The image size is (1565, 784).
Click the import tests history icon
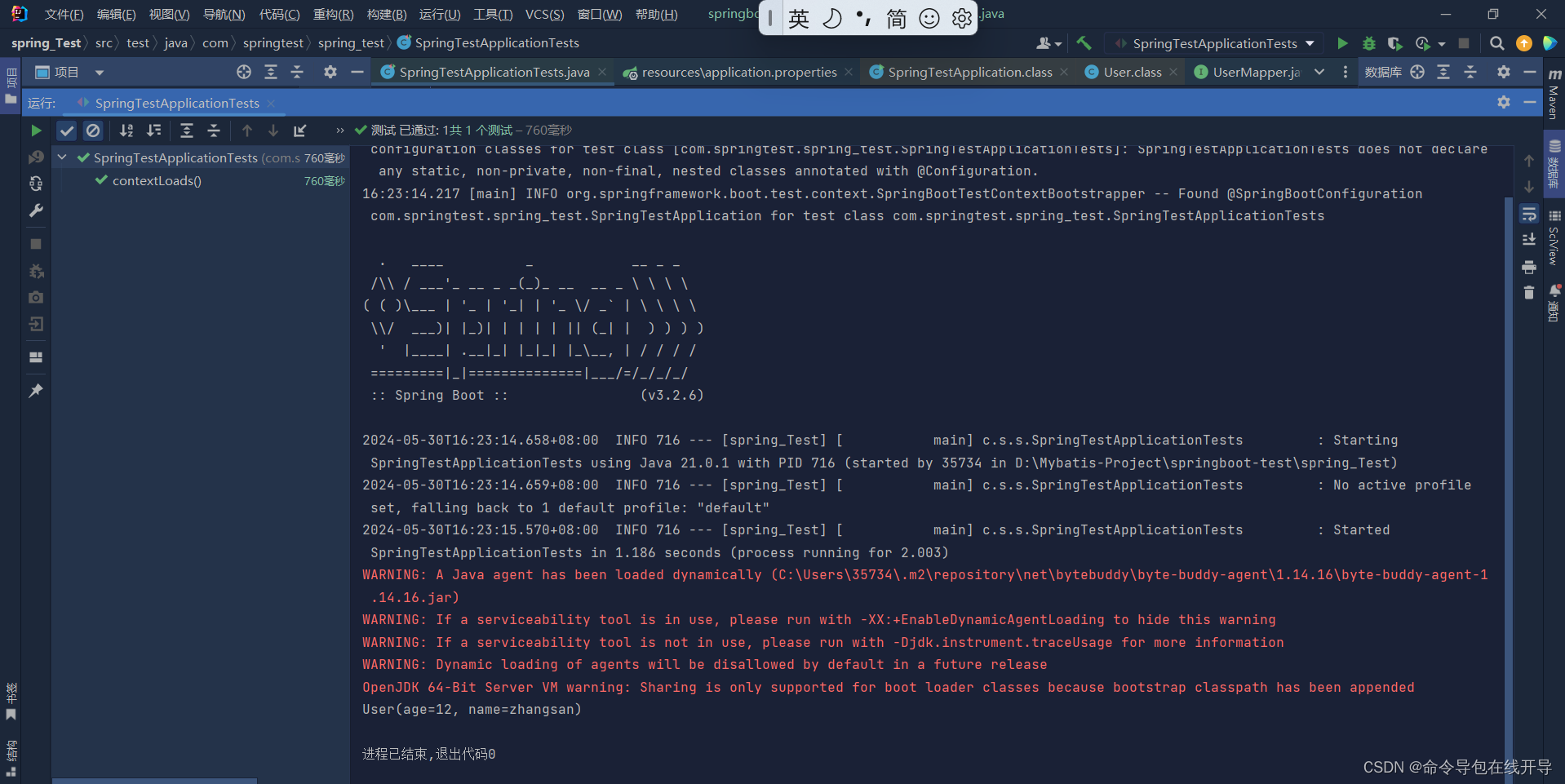[x=300, y=131]
